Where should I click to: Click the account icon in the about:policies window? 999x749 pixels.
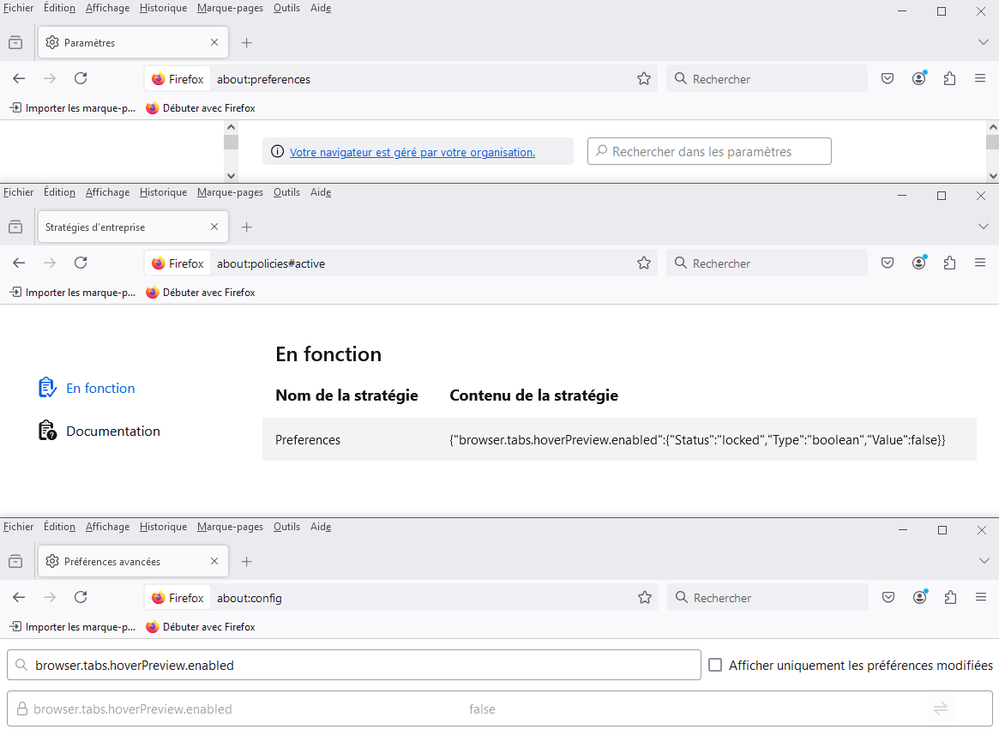click(x=919, y=264)
